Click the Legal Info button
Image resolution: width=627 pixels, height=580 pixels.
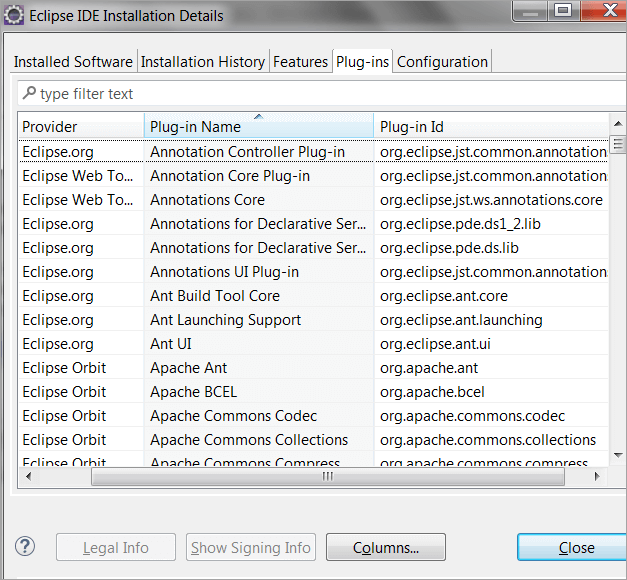[116, 547]
